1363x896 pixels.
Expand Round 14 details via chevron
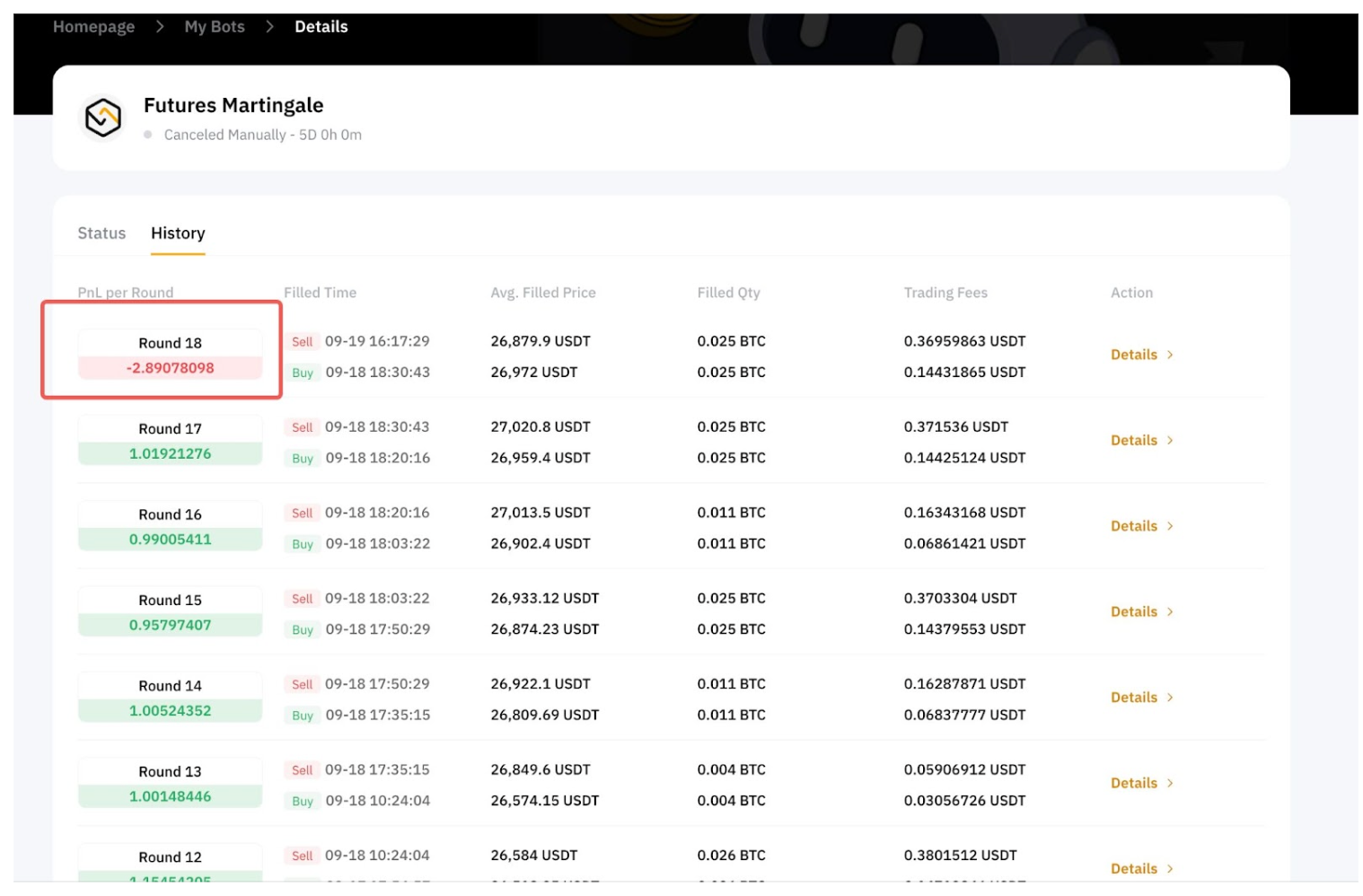point(1170,698)
